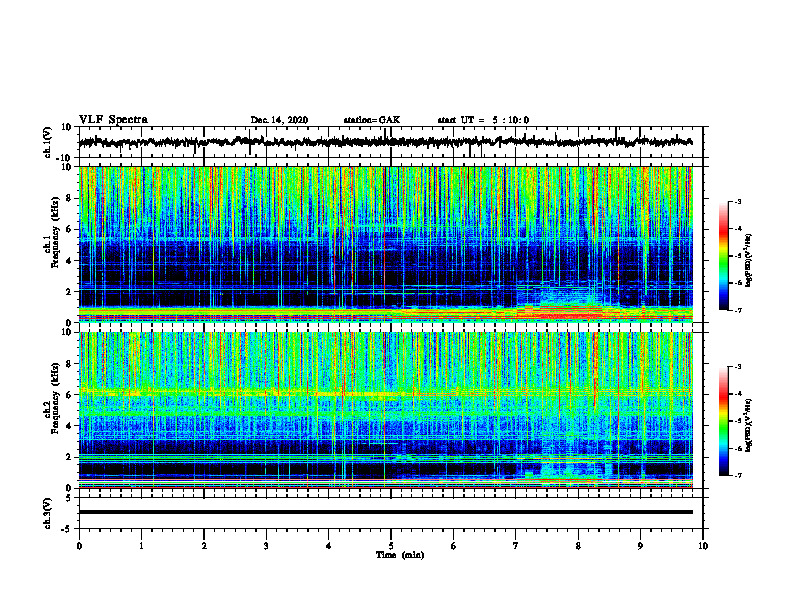
Task: Click the ch.1 'Frequency (kHz)' axis label
Action: [55, 233]
